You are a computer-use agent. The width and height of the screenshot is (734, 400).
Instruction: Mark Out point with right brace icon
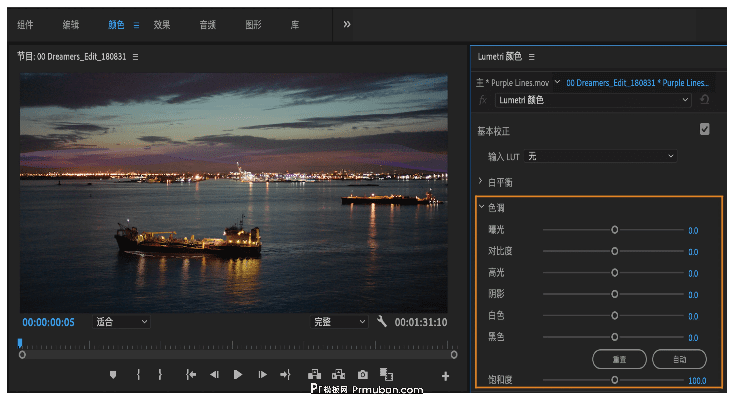click(160, 375)
